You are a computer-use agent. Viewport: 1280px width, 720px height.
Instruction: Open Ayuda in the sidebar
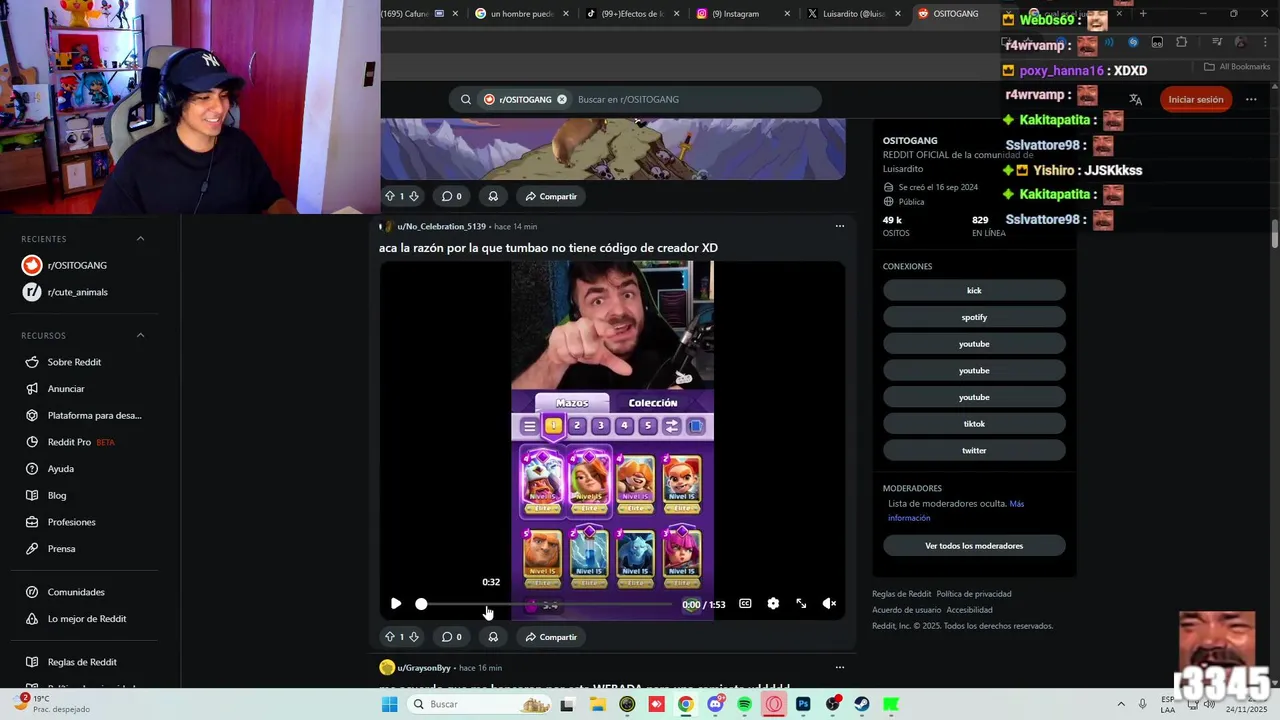tap(60, 469)
